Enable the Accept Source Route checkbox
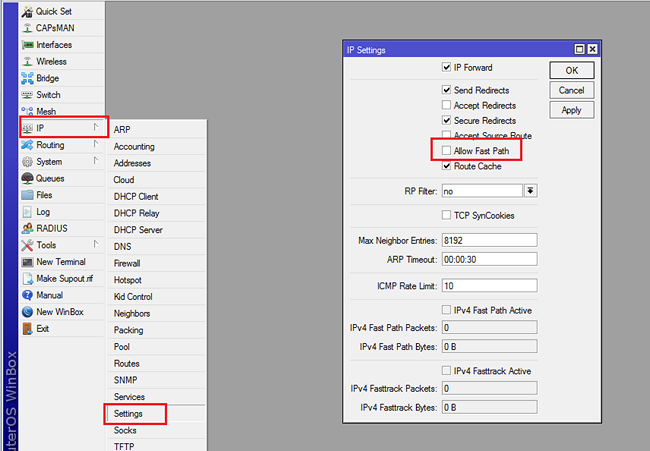Image resolution: width=650 pixels, height=451 pixels. click(446, 134)
